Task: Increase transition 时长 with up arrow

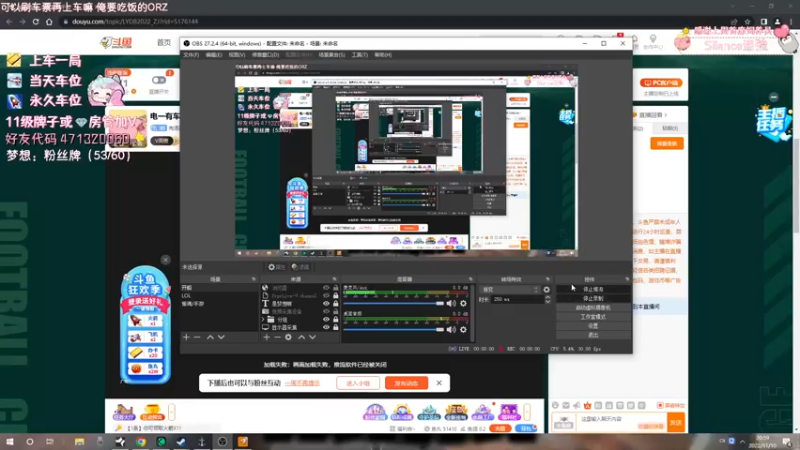Action: 547,297
